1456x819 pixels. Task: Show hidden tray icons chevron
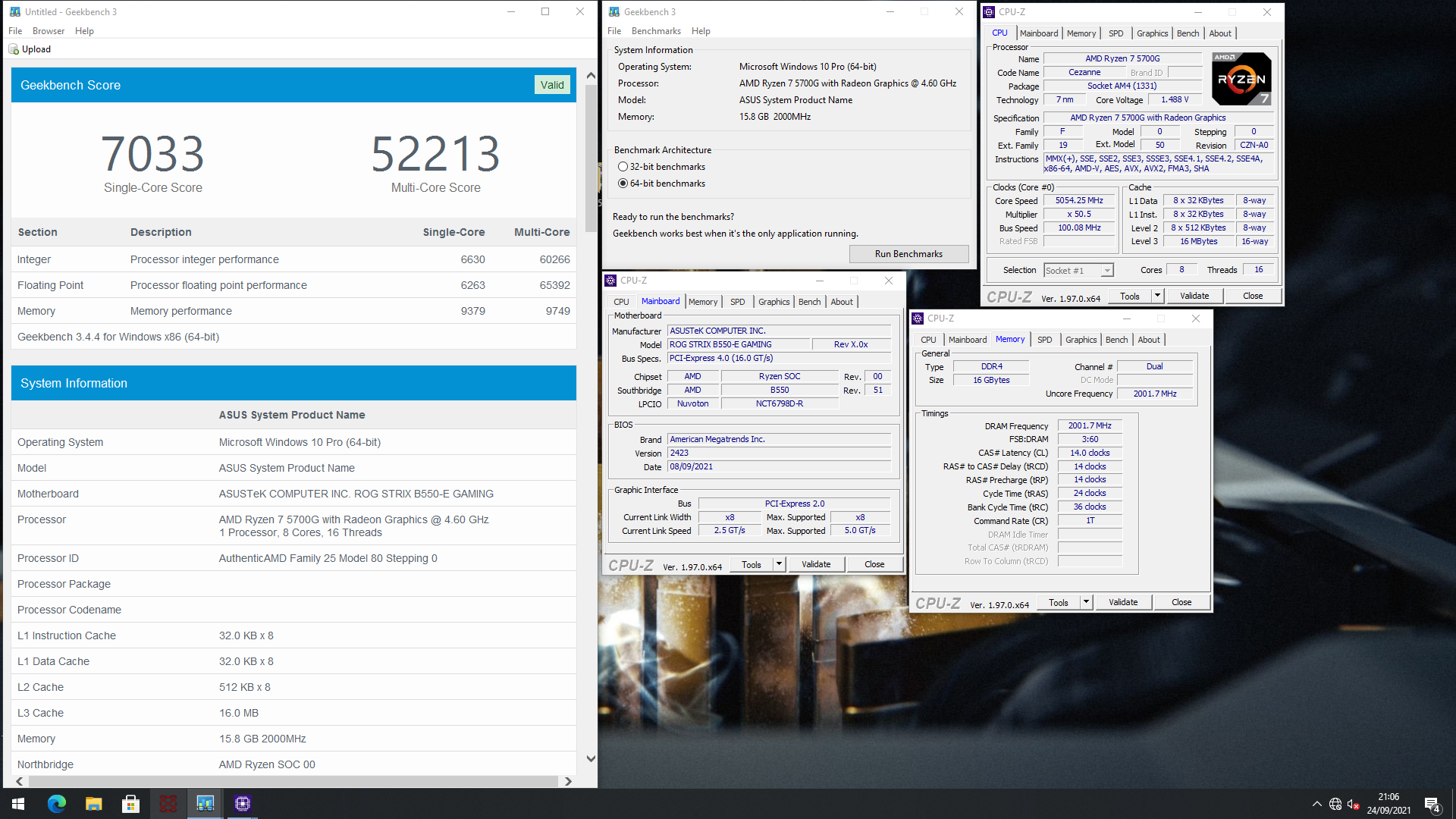click(1317, 805)
